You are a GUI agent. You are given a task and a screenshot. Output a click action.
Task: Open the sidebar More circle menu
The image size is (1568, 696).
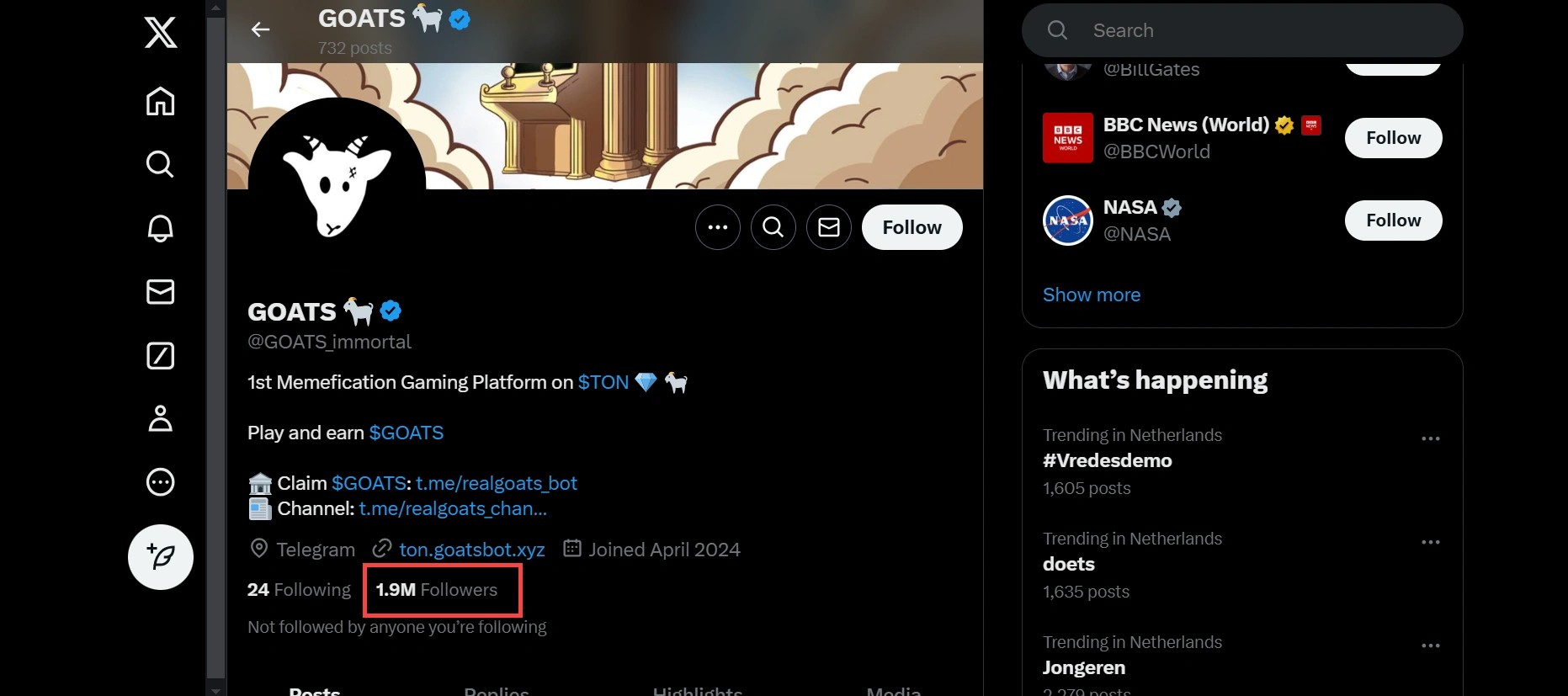(161, 482)
